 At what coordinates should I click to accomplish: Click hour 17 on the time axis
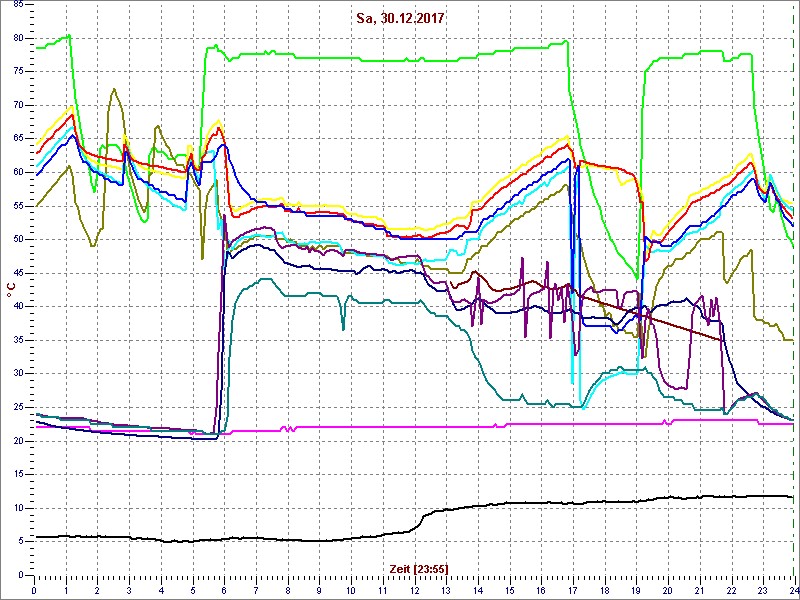pos(572,591)
